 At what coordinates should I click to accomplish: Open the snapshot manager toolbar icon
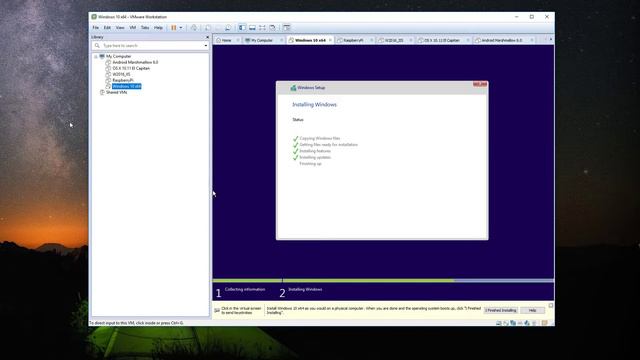[x=228, y=28]
